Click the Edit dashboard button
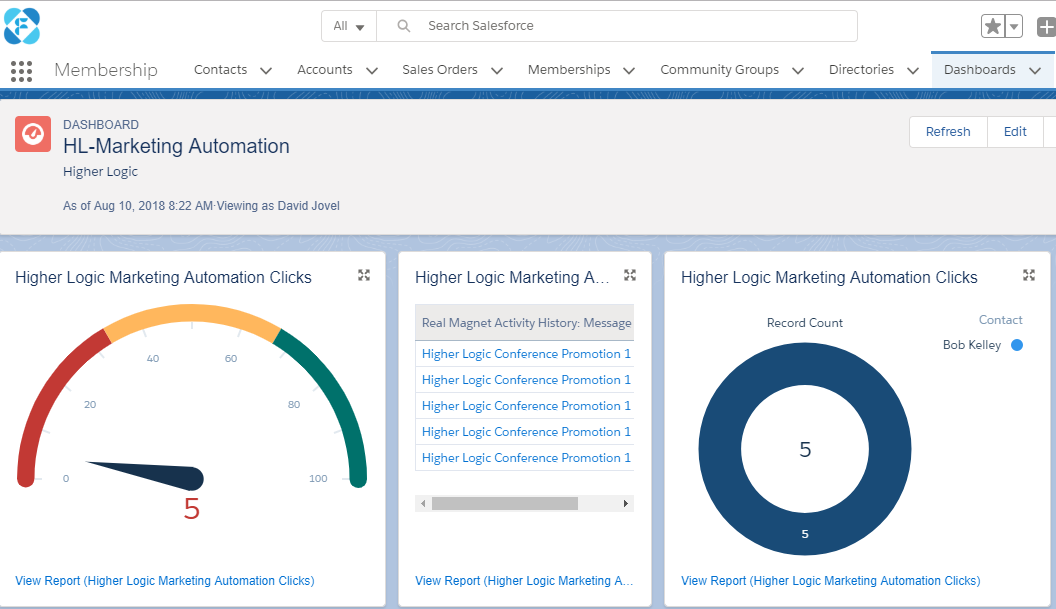 tap(1015, 131)
